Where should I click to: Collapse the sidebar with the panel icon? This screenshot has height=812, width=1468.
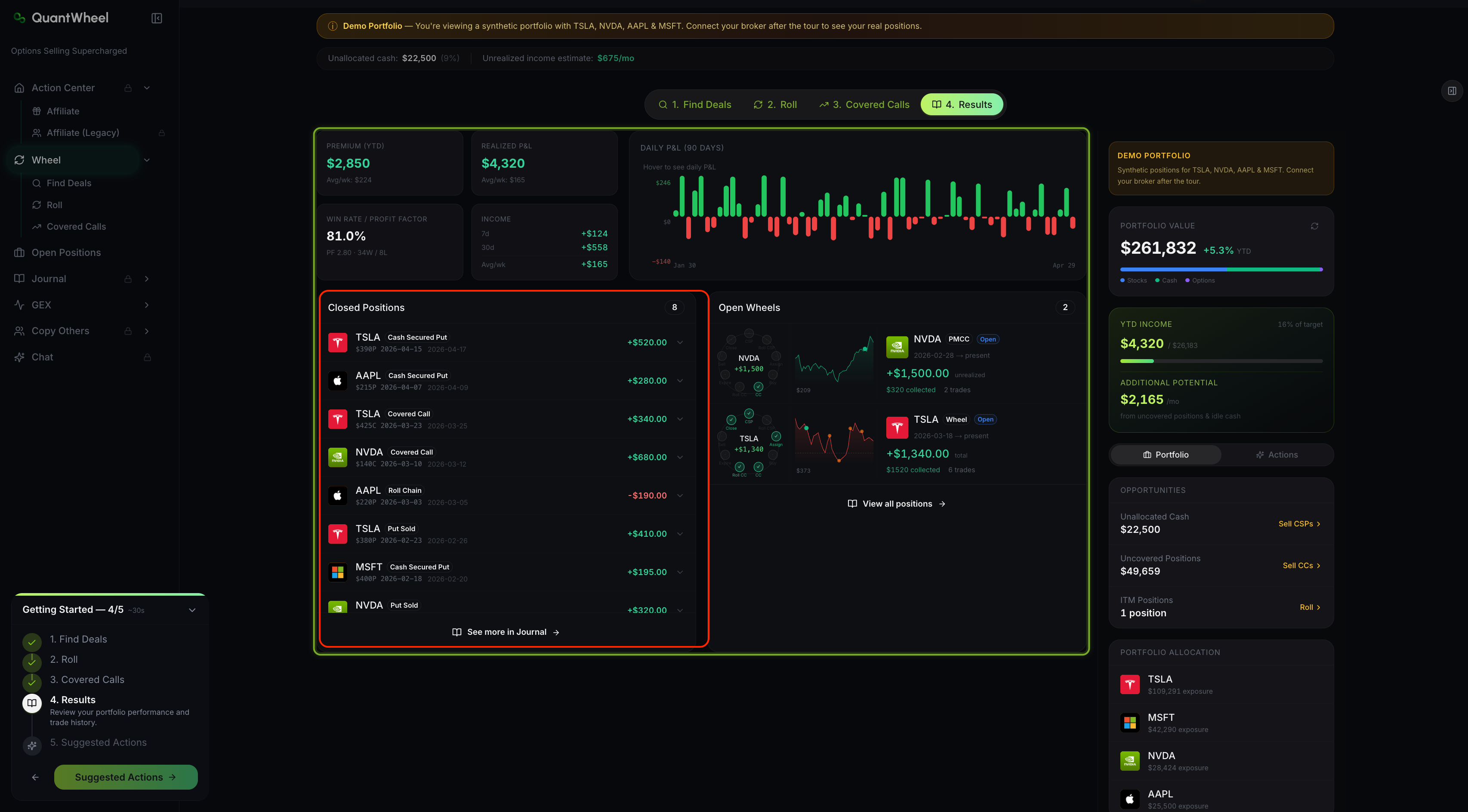point(157,18)
